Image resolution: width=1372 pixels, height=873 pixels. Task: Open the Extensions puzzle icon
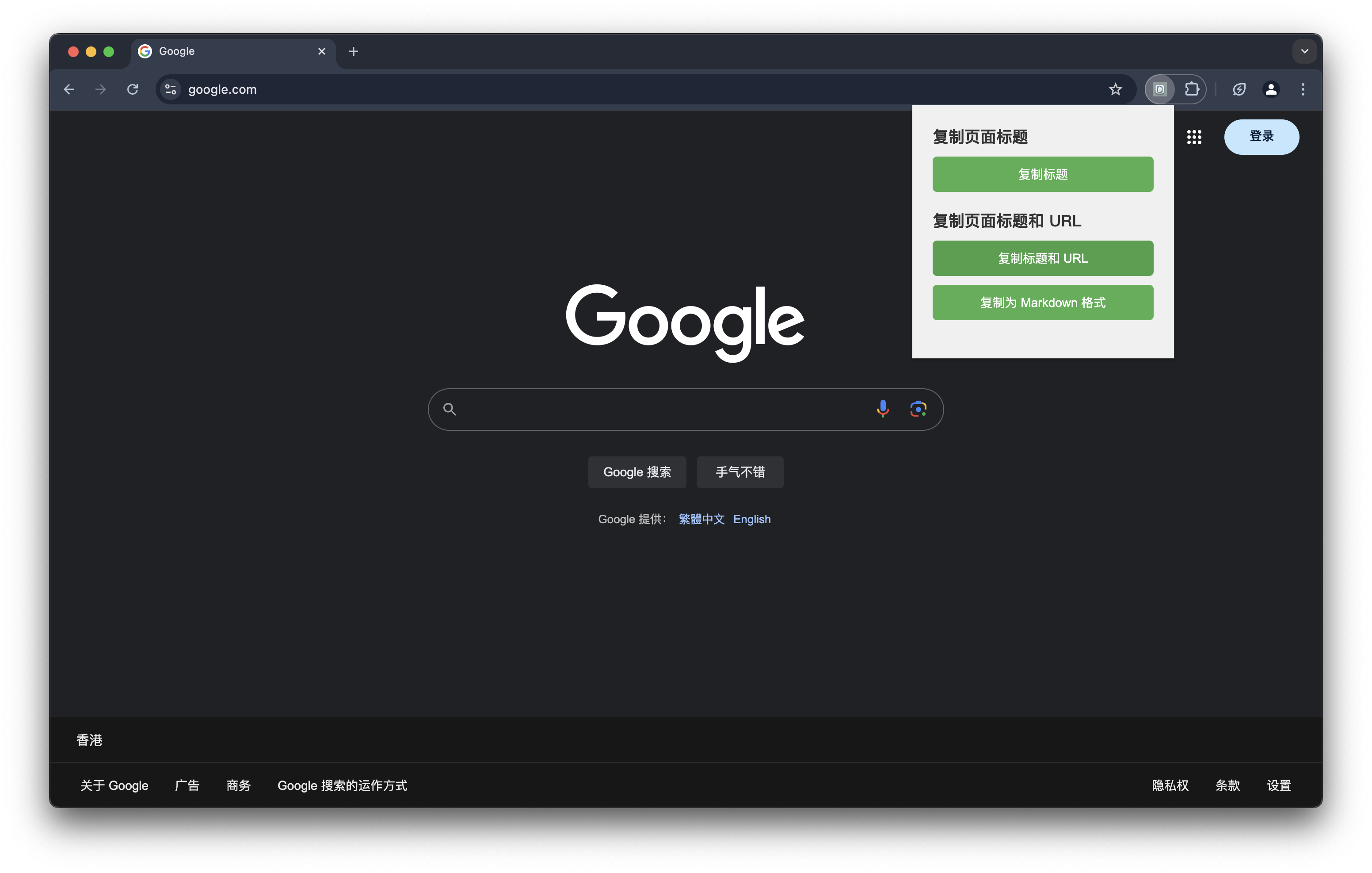pyautogui.click(x=1191, y=89)
